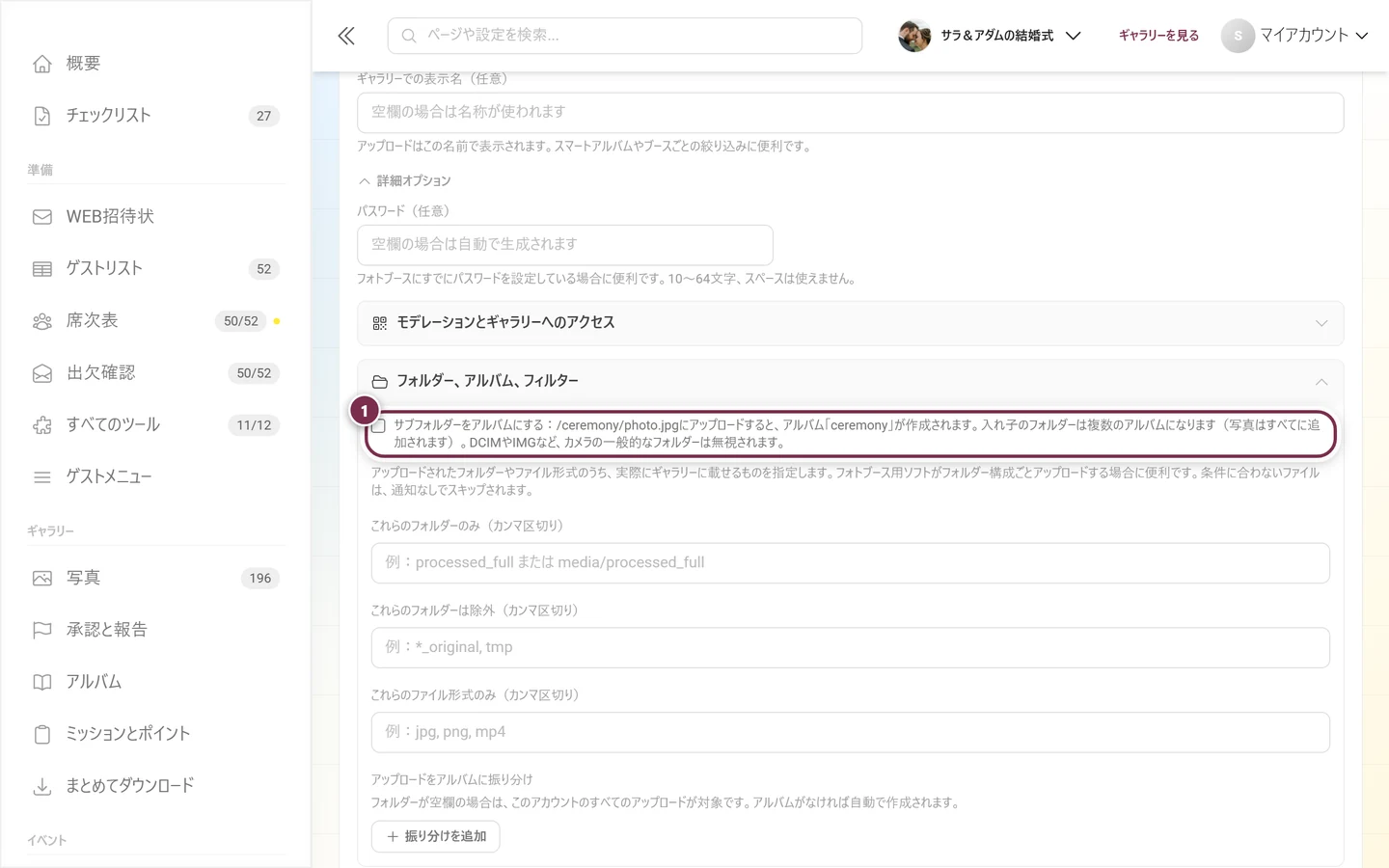Click the search magnifier icon
The width and height of the screenshot is (1389, 868).
click(x=409, y=36)
